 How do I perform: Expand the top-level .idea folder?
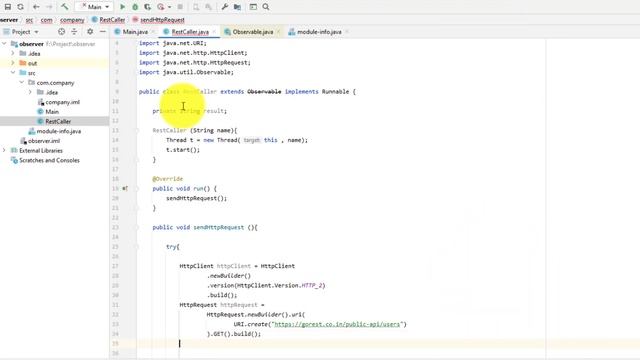pos(13,53)
